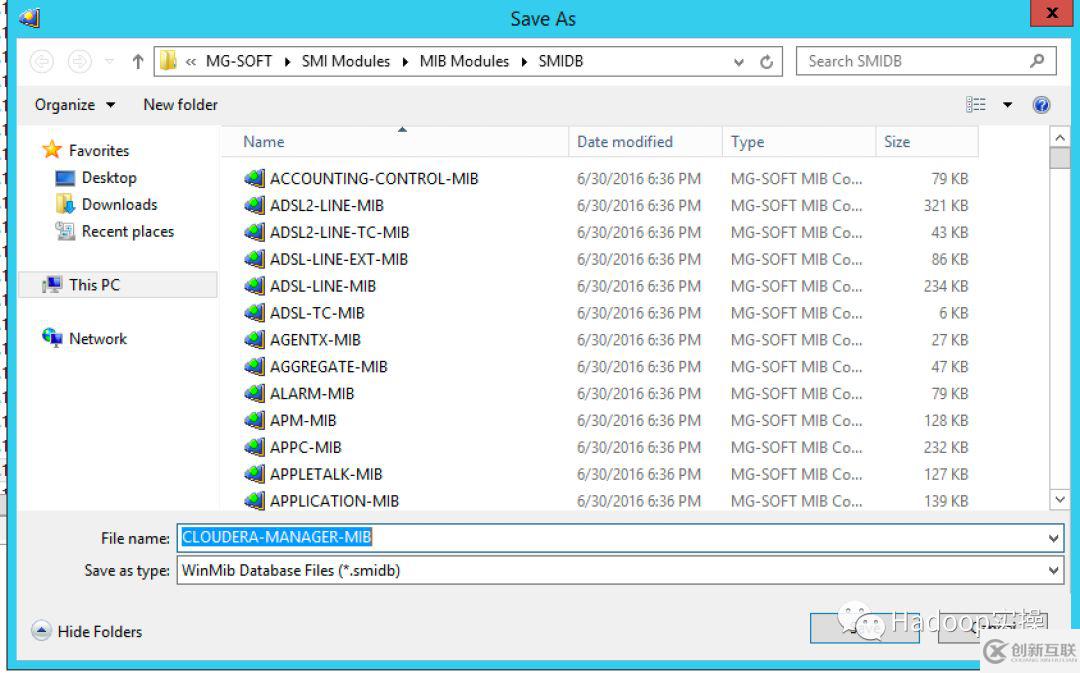Screen dimensions: 1080x673
Task: Select the APPLETALK-MIB file icon
Action: (x=254, y=474)
